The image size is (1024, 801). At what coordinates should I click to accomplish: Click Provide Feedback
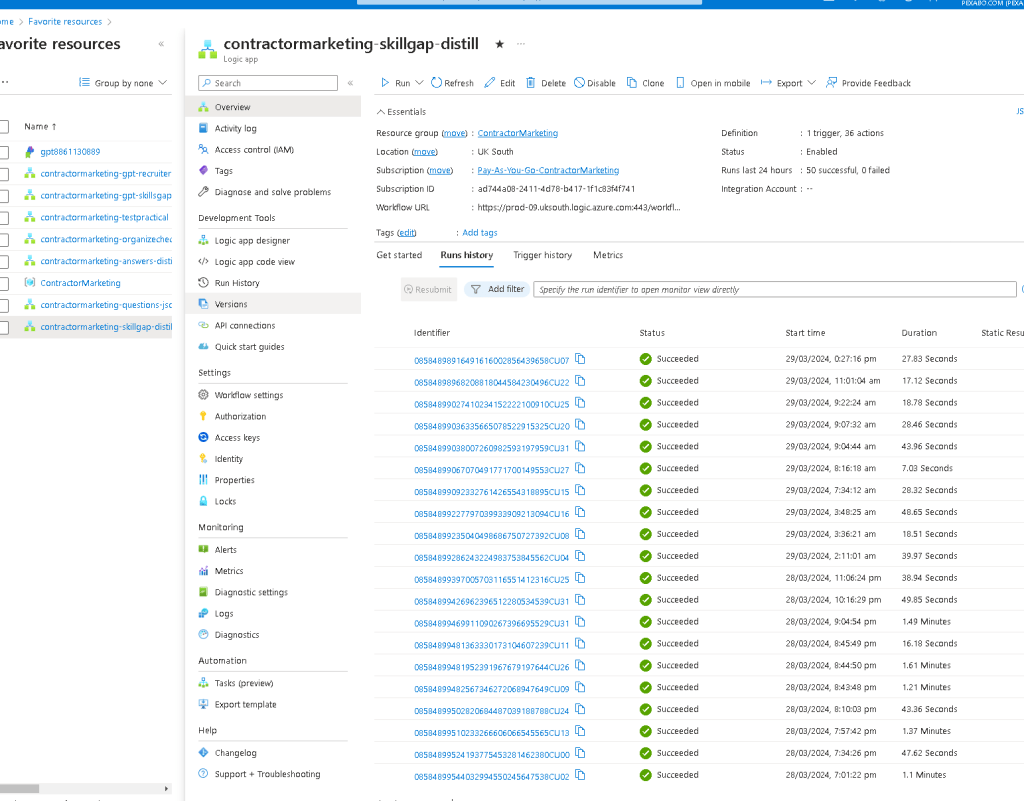coord(868,83)
